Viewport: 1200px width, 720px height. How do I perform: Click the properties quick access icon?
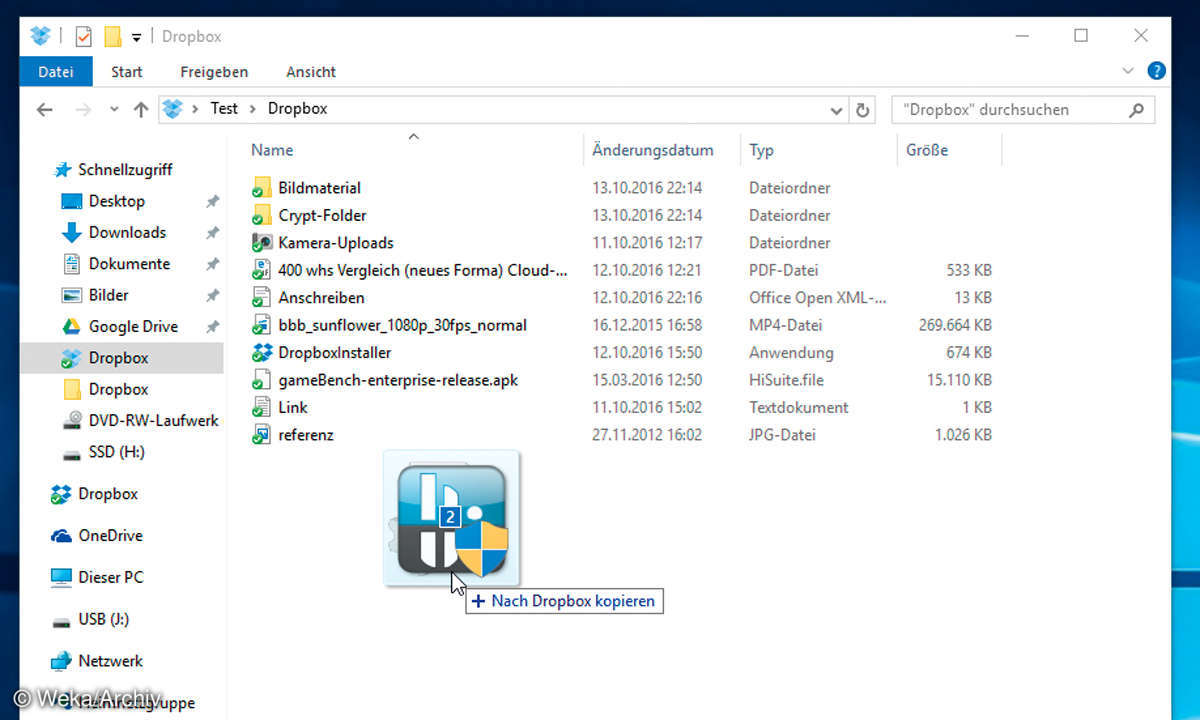coord(83,36)
